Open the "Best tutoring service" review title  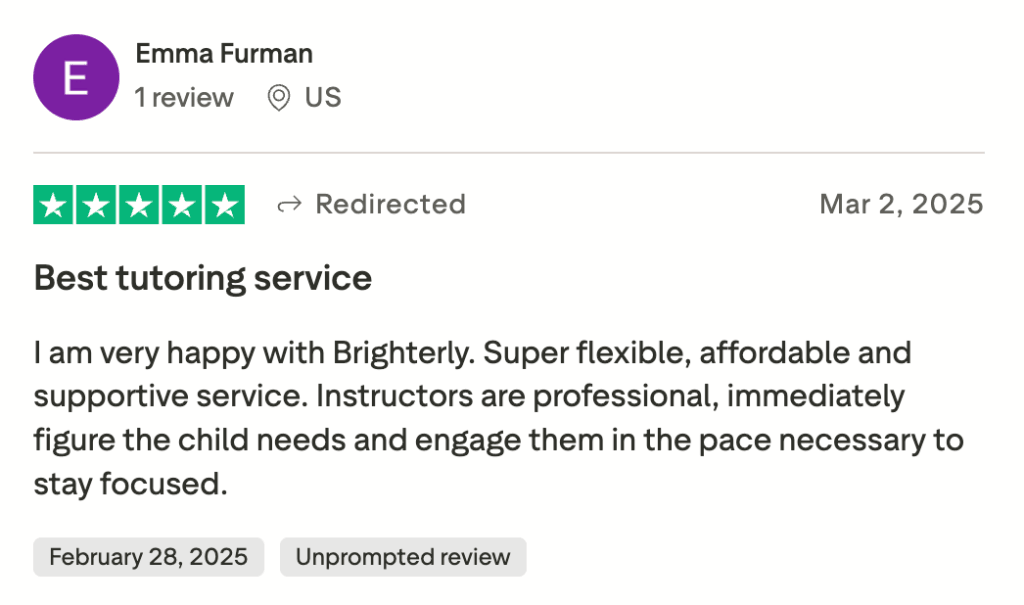[203, 278]
